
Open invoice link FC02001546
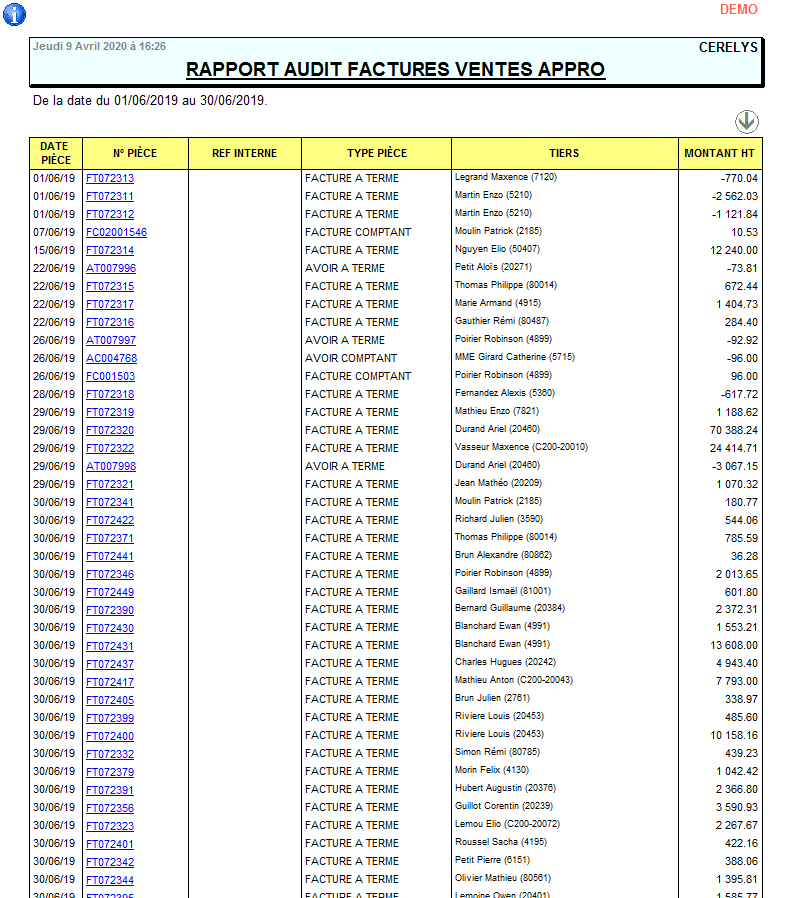click(116, 232)
